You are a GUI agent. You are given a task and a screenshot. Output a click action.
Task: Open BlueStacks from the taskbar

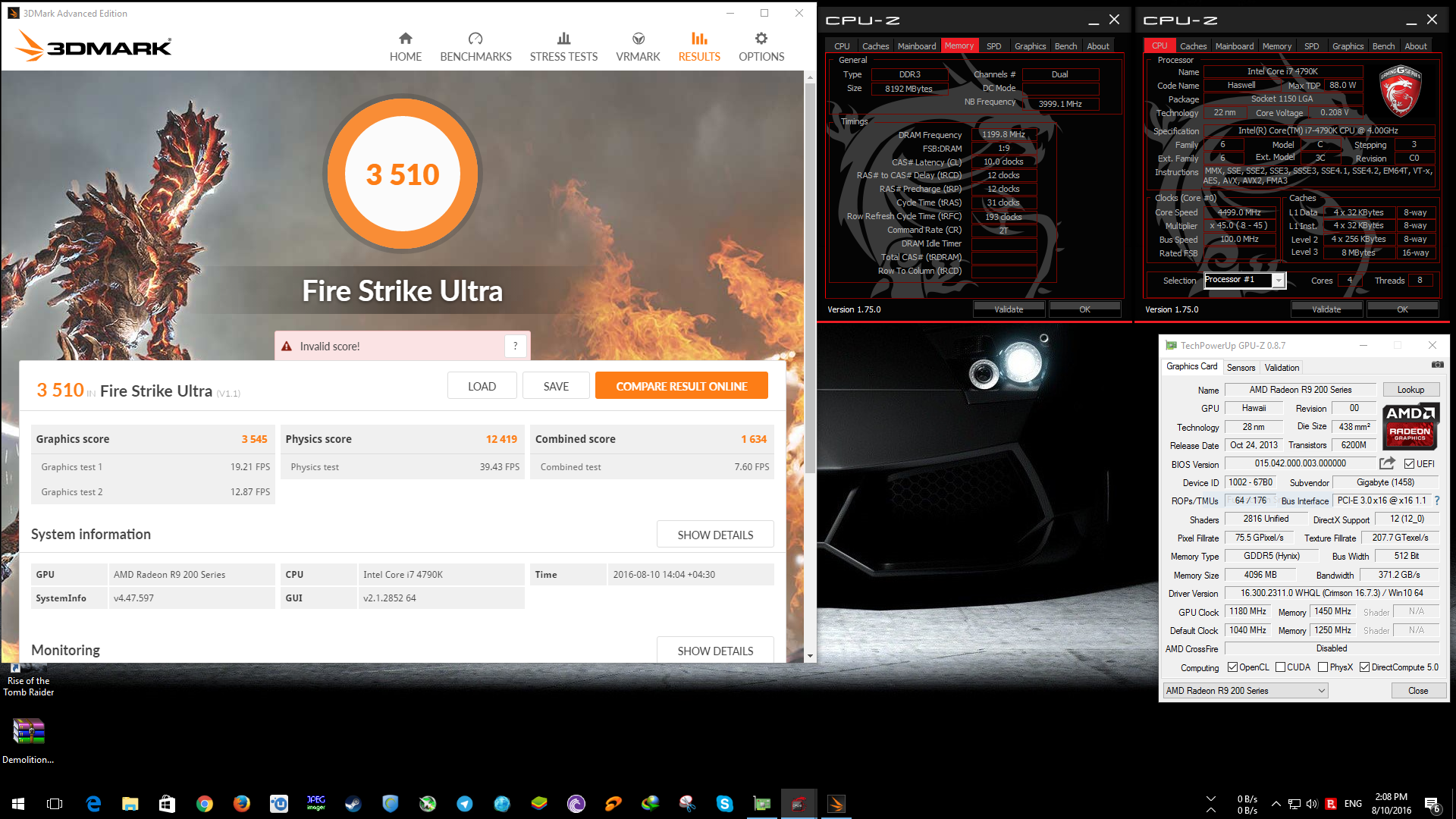[539, 804]
